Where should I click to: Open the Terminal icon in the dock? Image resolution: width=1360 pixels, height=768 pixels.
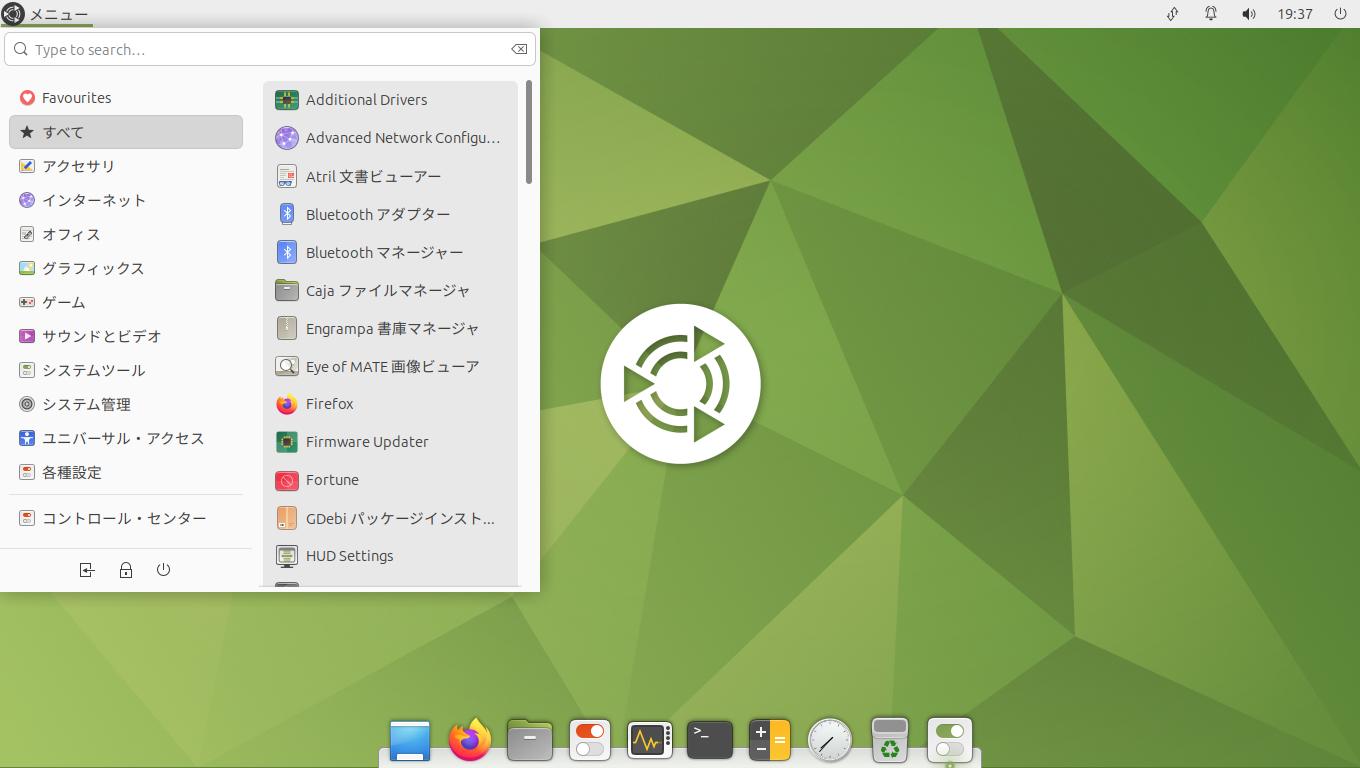point(709,740)
